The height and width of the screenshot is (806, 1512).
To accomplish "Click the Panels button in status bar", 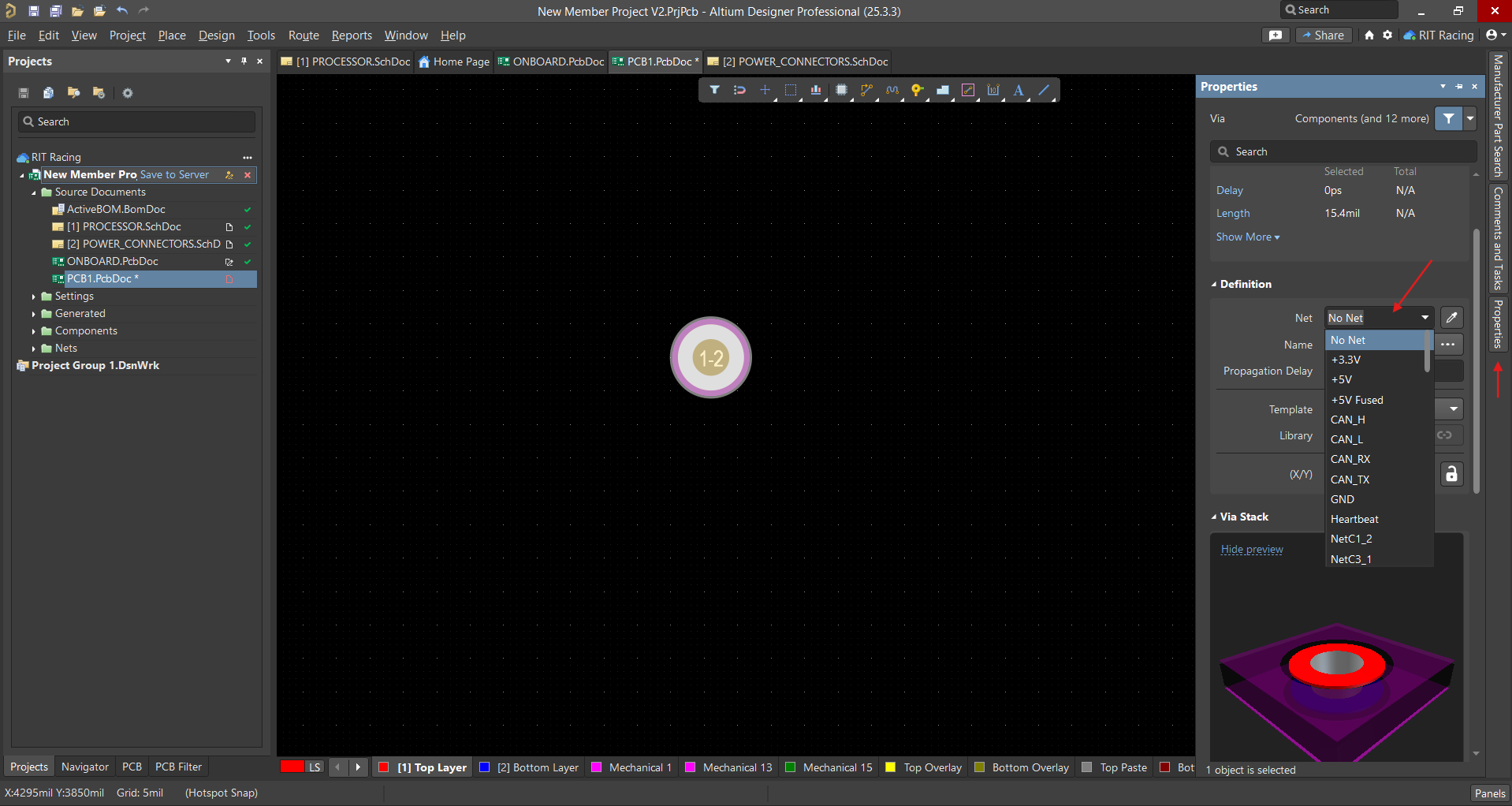I will (1489, 793).
